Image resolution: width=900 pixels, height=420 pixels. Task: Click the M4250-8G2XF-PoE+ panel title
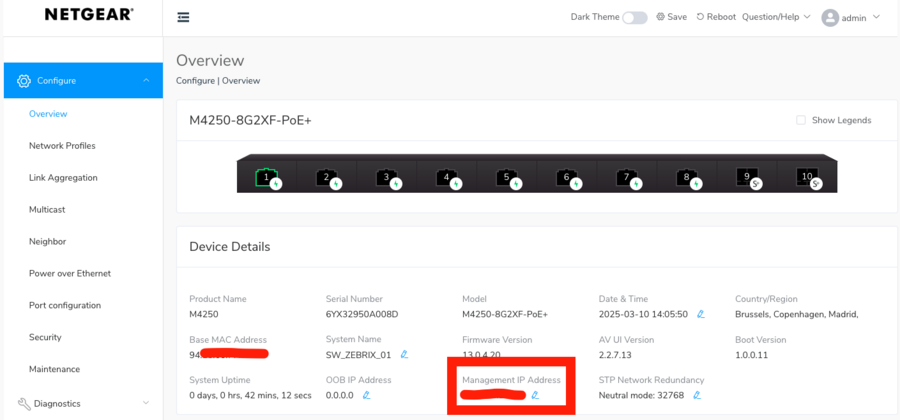pyautogui.click(x=250, y=120)
